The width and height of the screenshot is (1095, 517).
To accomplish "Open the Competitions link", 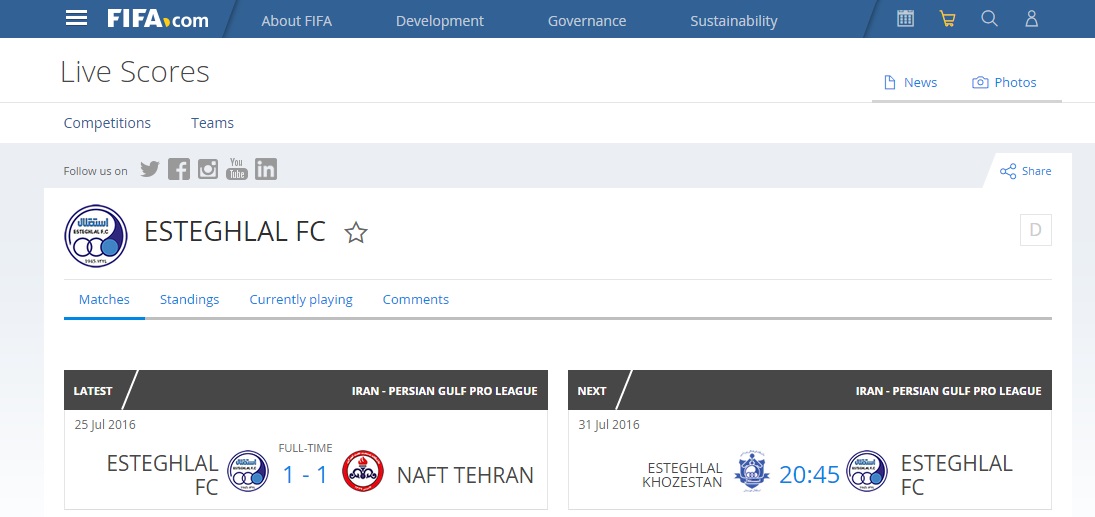I will [107, 123].
